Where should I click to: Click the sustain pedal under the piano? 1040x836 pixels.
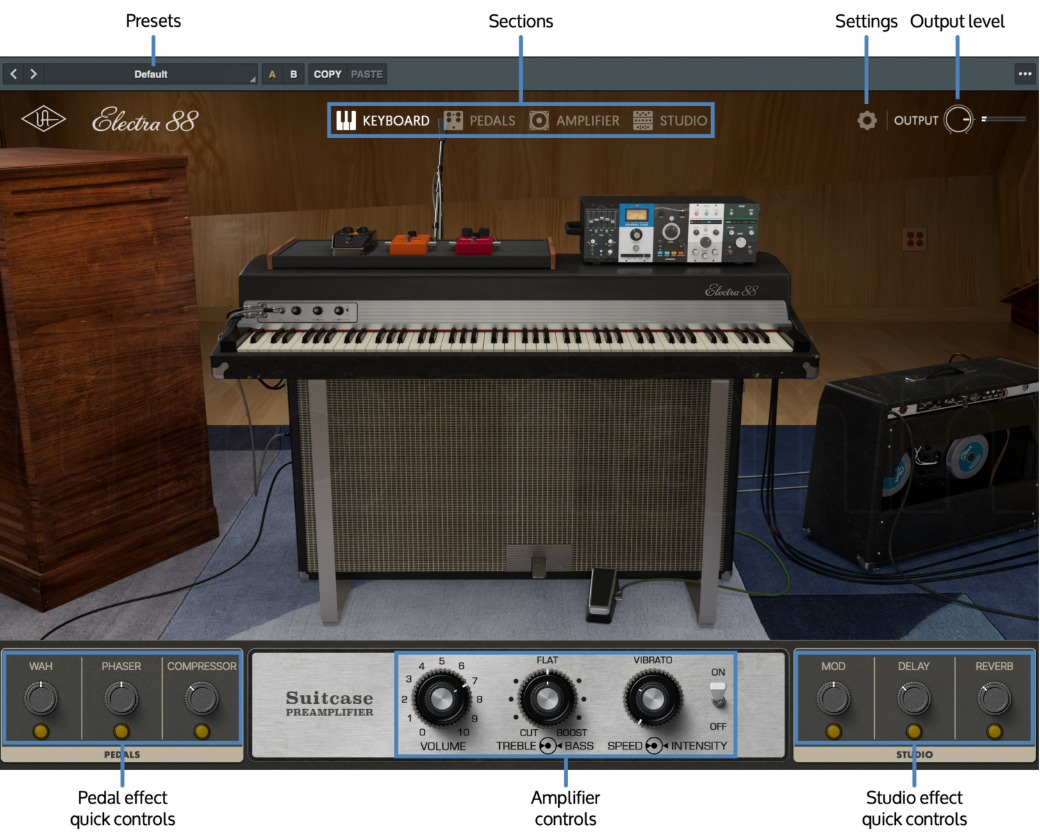(x=538, y=565)
